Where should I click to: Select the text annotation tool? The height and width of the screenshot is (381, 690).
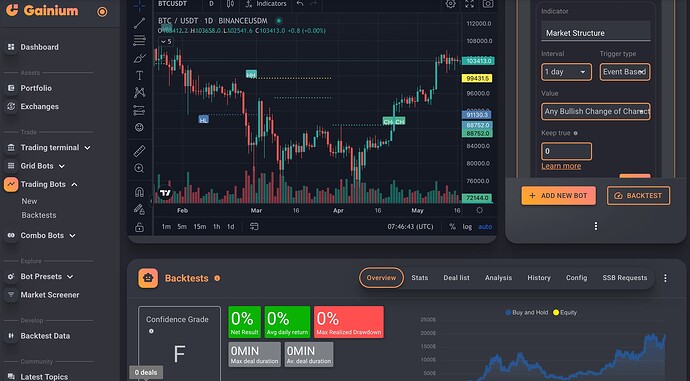[139, 75]
